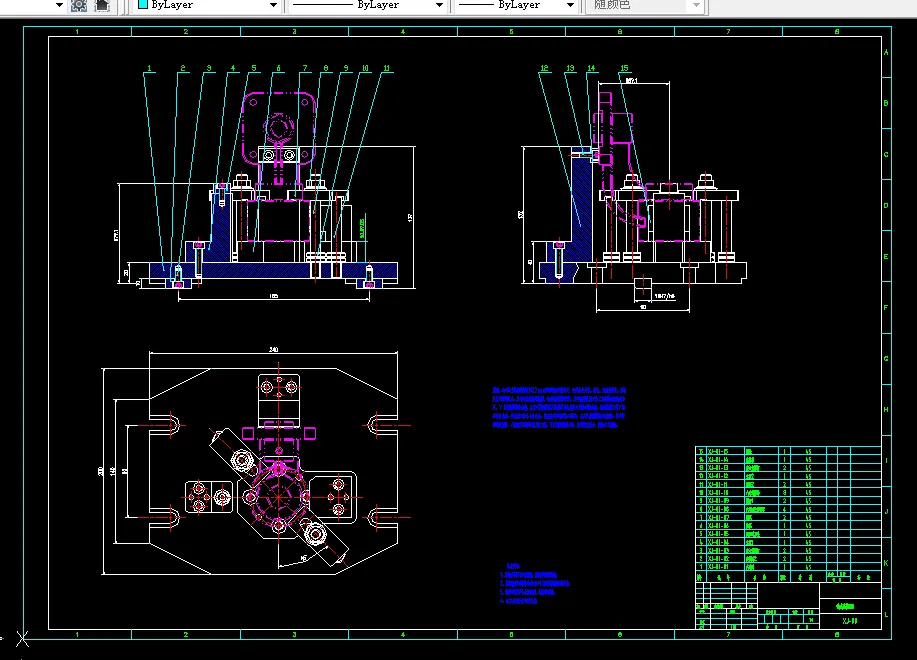
Task: Select part balloon number 8
Action: tap(326, 68)
